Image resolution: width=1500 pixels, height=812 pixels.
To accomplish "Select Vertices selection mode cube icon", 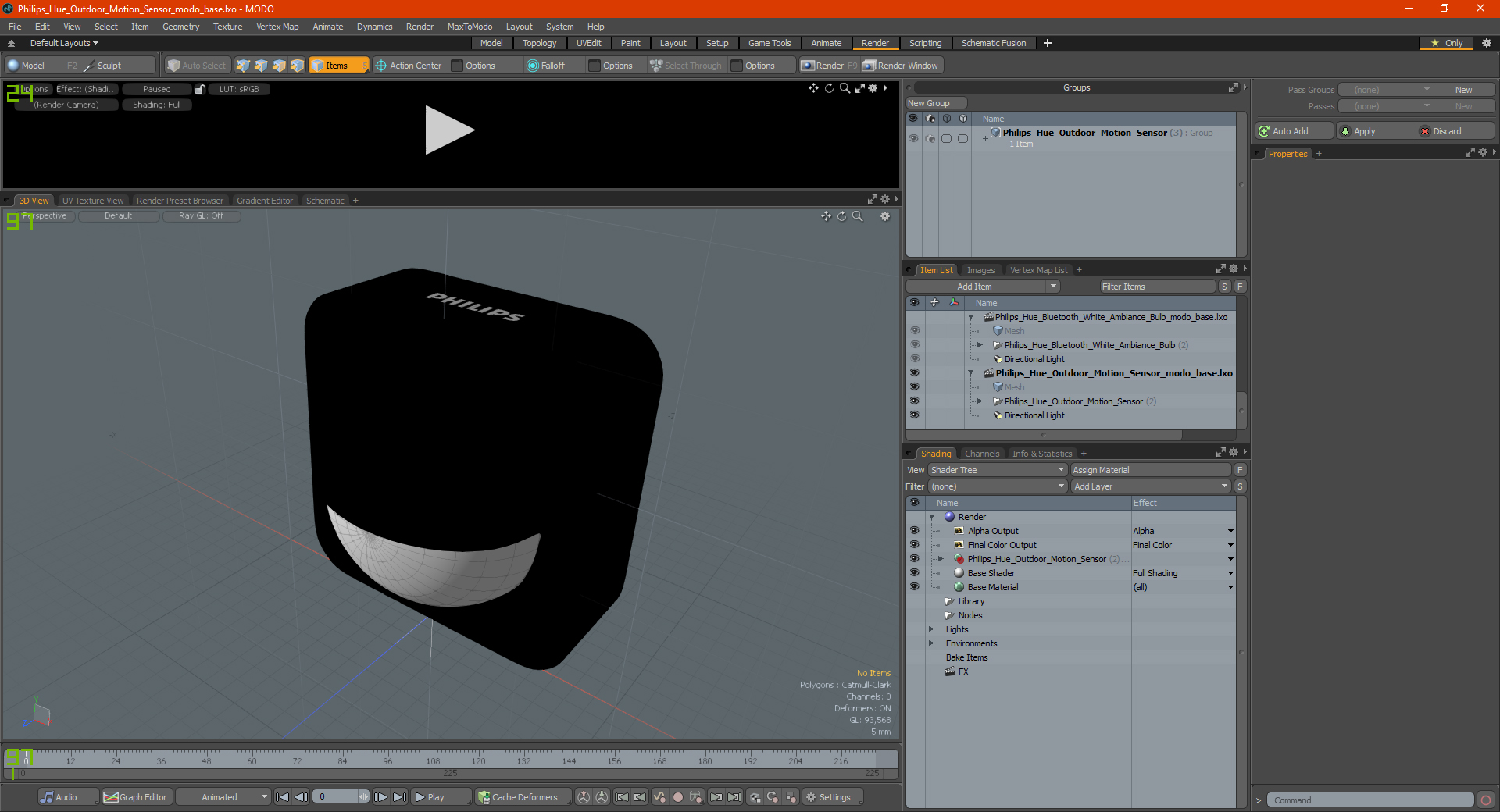I will click(243, 66).
